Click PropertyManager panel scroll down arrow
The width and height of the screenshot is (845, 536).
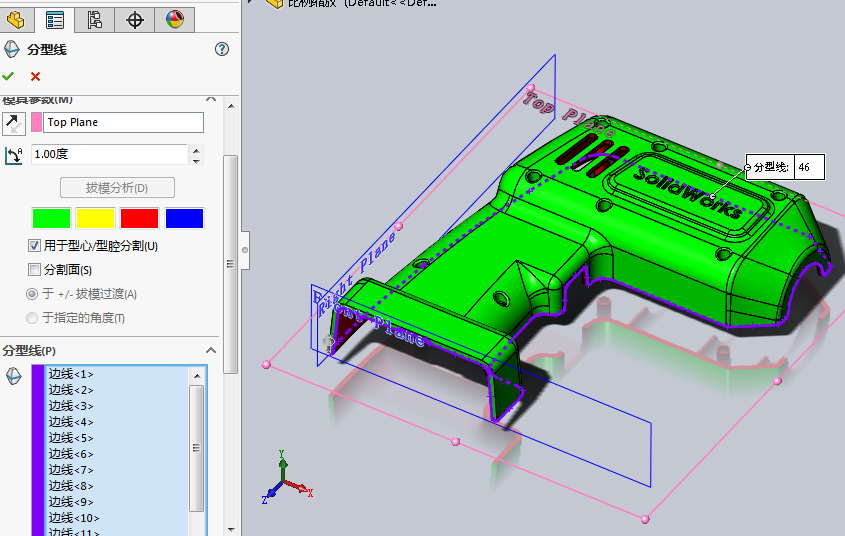click(231, 530)
